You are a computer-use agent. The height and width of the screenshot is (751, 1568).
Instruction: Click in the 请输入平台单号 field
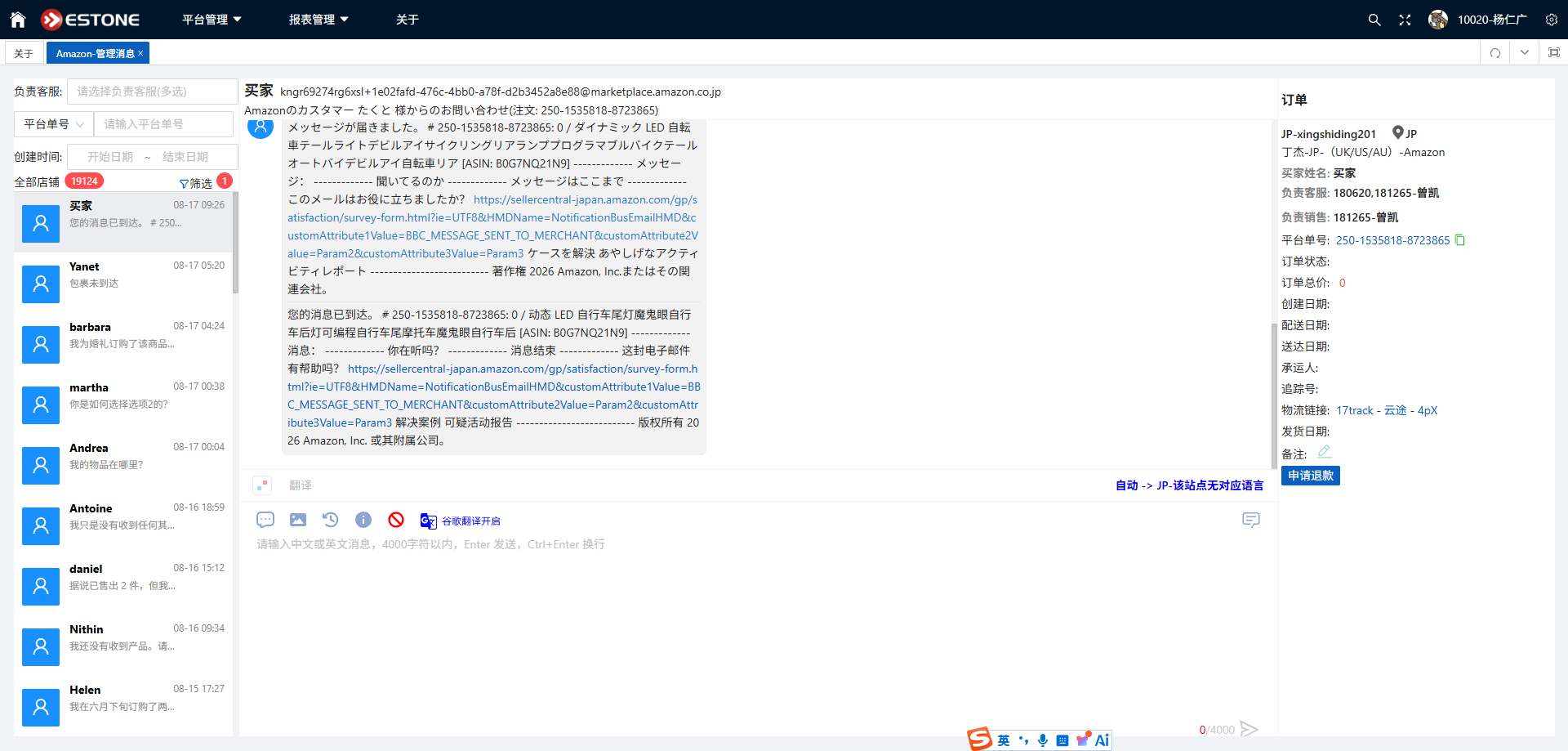tap(164, 124)
